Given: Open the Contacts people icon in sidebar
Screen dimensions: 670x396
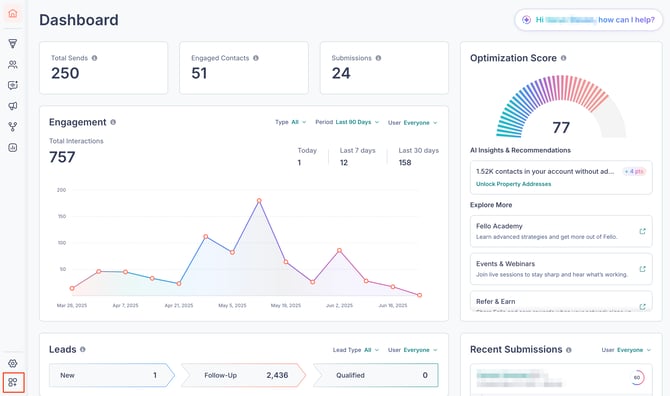Looking at the screenshot, I should (13, 65).
